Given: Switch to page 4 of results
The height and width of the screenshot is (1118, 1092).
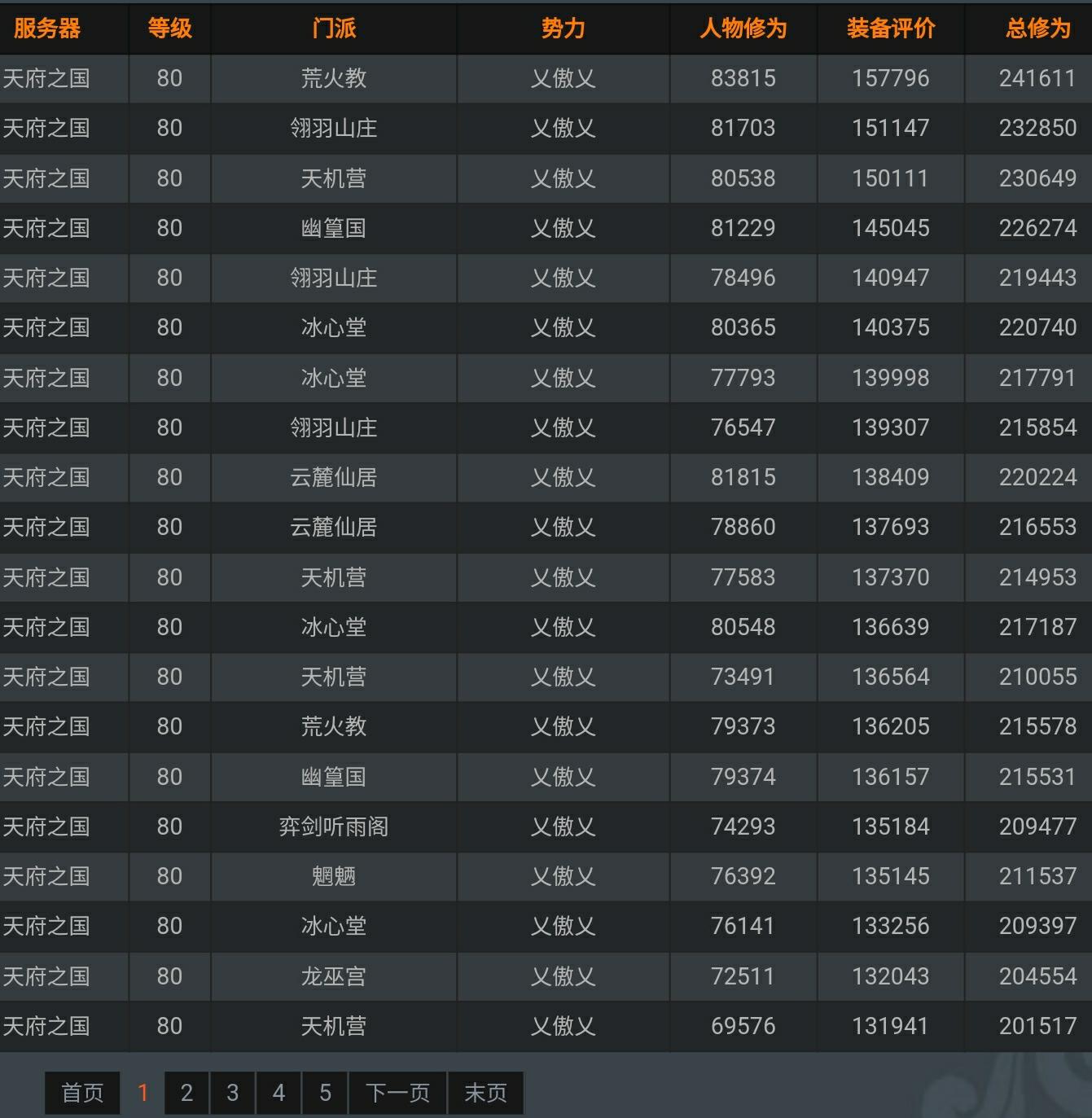Looking at the screenshot, I should tap(278, 1092).
